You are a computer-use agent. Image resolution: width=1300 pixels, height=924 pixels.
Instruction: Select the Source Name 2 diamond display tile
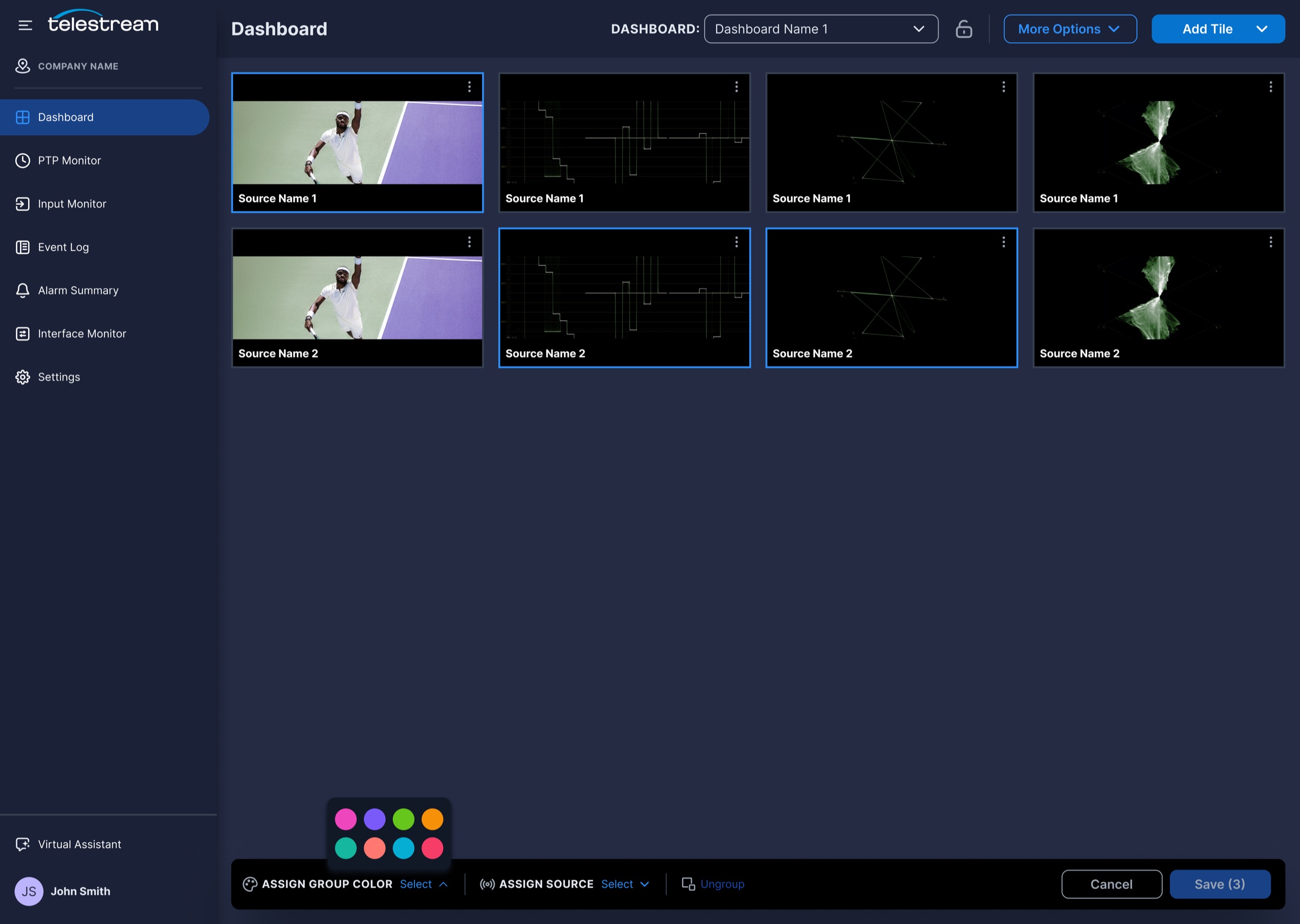(x=1158, y=297)
